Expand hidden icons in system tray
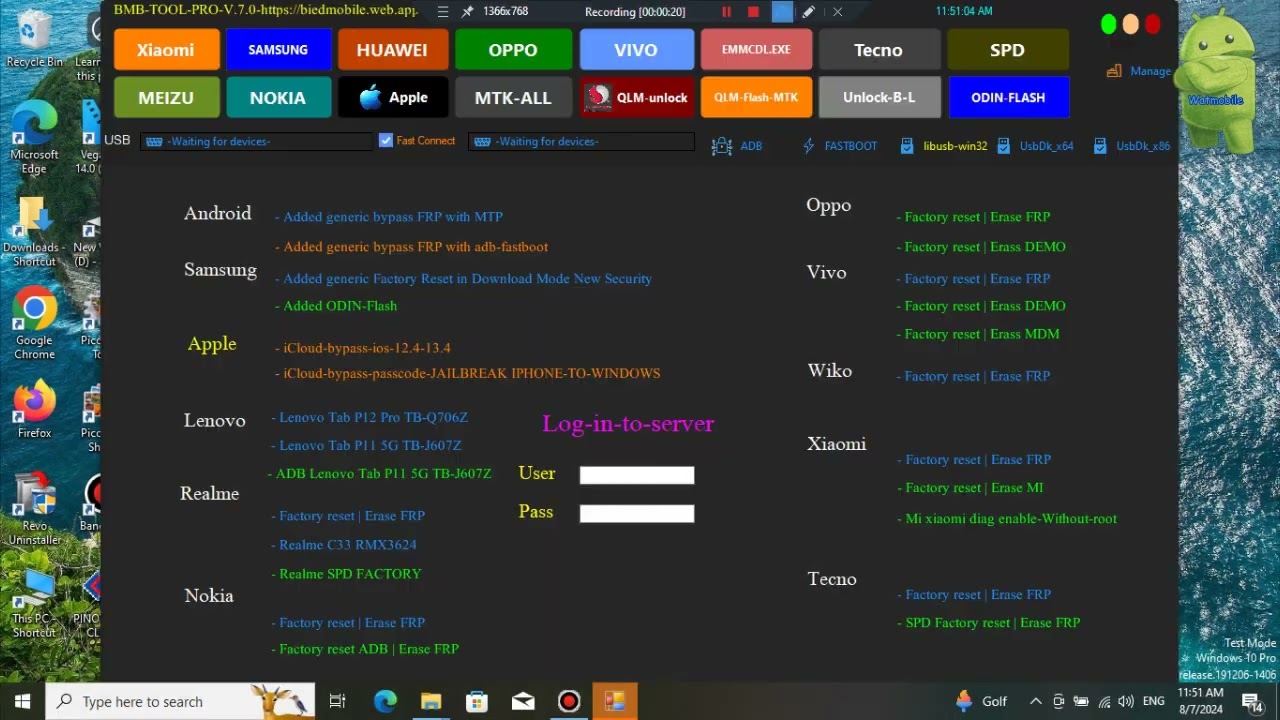This screenshot has height=720, width=1280. 1036,701
